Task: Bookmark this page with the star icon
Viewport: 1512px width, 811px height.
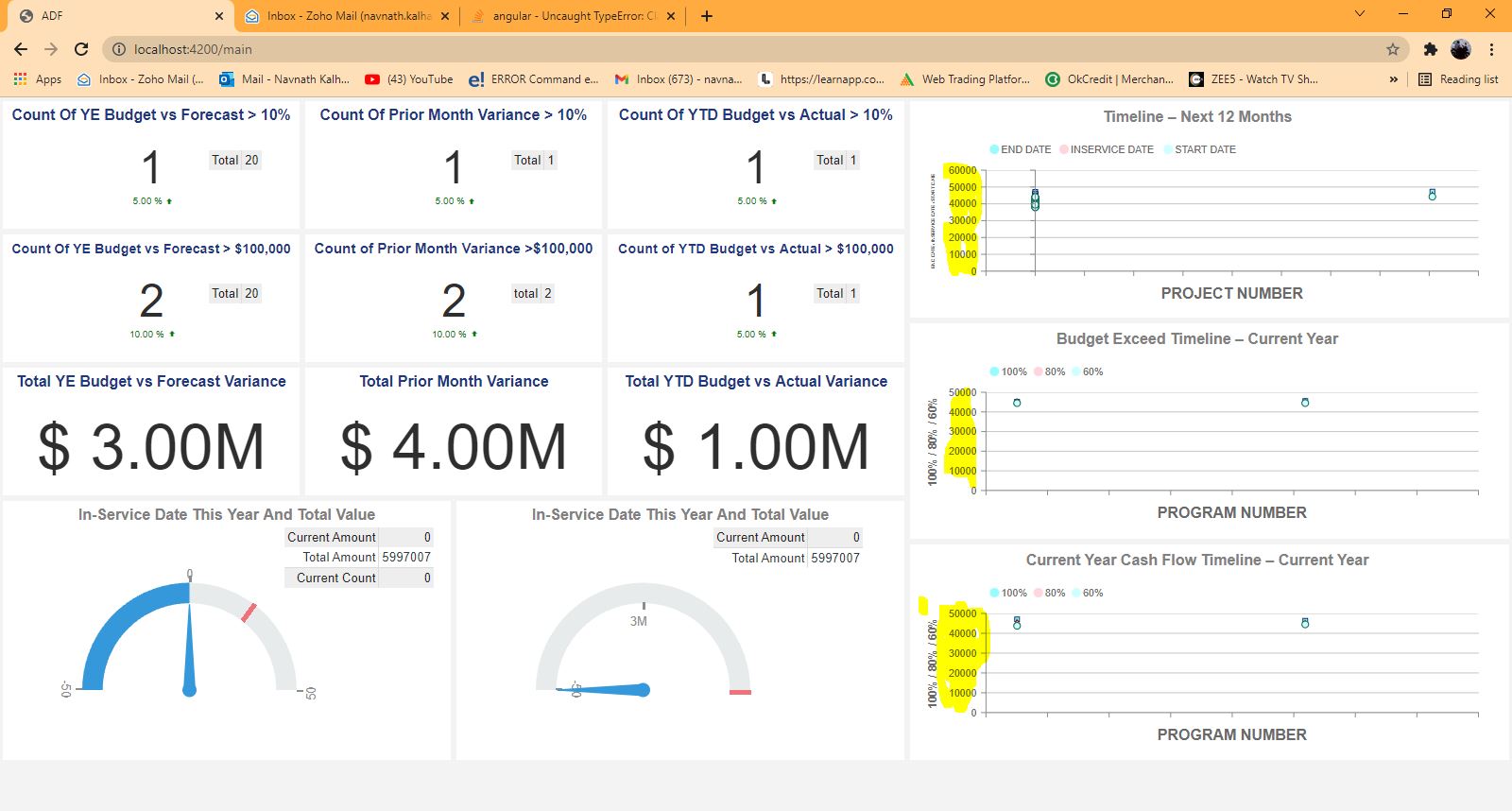Action: [x=1392, y=49]
